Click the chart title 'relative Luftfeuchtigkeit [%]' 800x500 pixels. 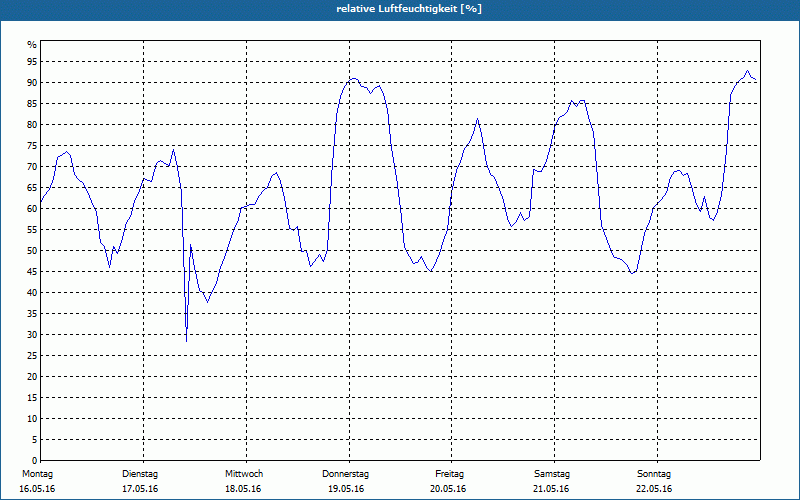(409, 9)
